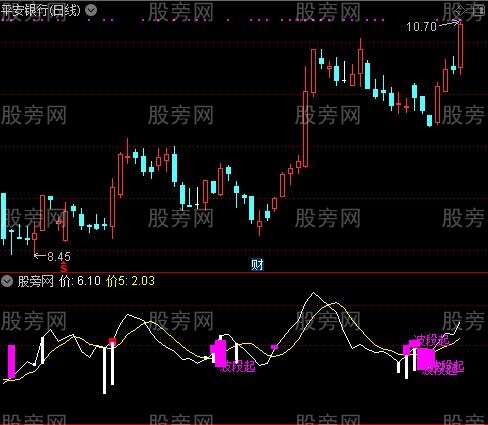Select the 10.70 high price label
The width and height of the screenshot is (488, 425).
click(x=421, y=27)
